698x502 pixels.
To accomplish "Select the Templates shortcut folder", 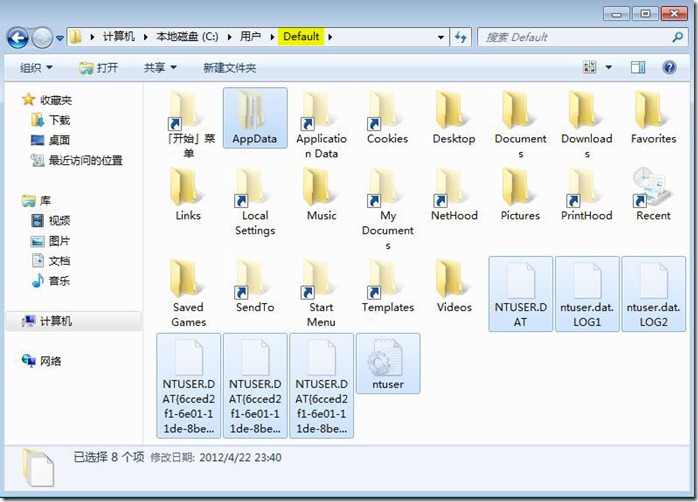I will pyautogui.click(x=387, y=287).
